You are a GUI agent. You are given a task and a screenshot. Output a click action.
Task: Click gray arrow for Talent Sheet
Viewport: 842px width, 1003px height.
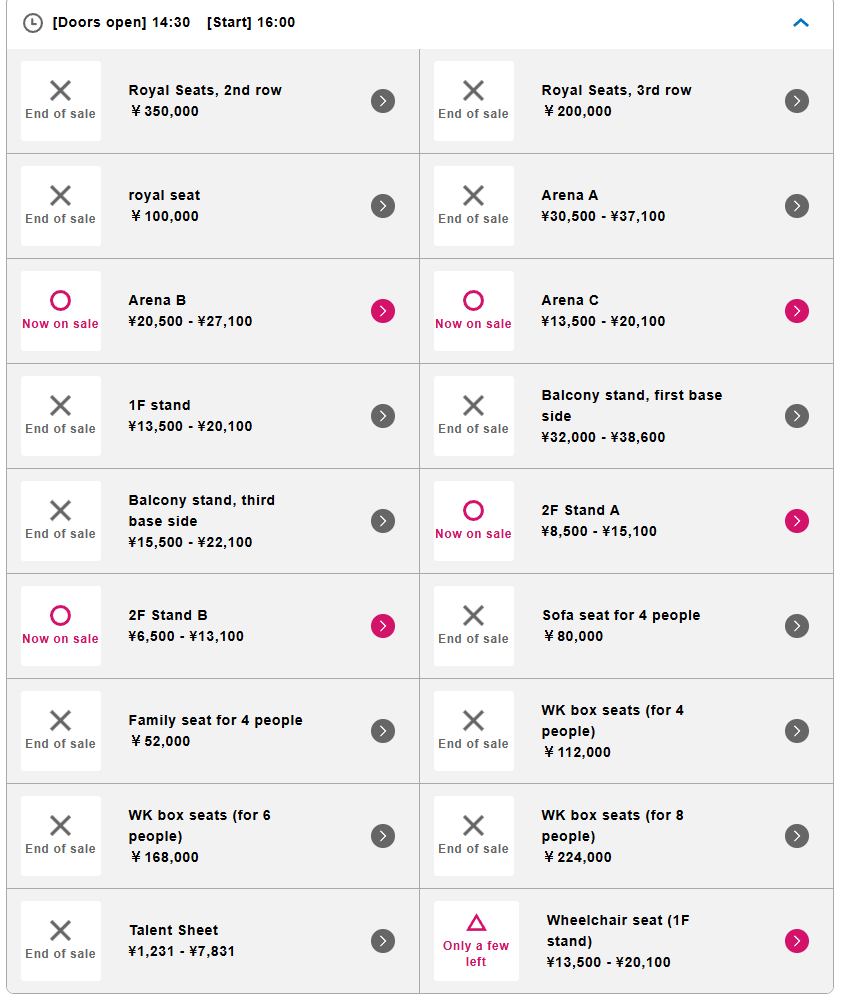383,941
